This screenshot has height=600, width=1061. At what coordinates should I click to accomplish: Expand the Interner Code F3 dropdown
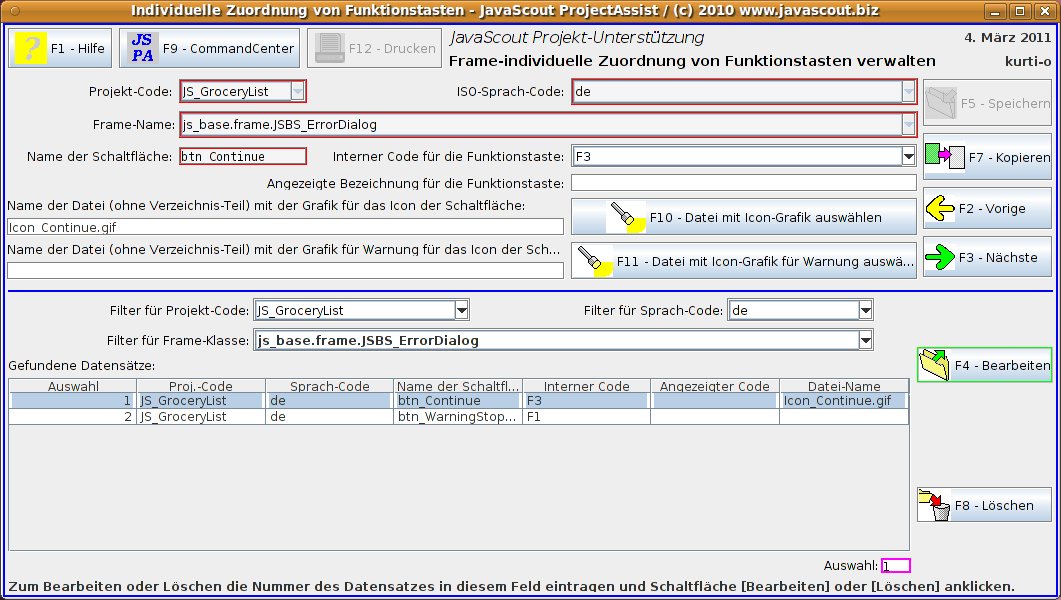tap(908, 156)
